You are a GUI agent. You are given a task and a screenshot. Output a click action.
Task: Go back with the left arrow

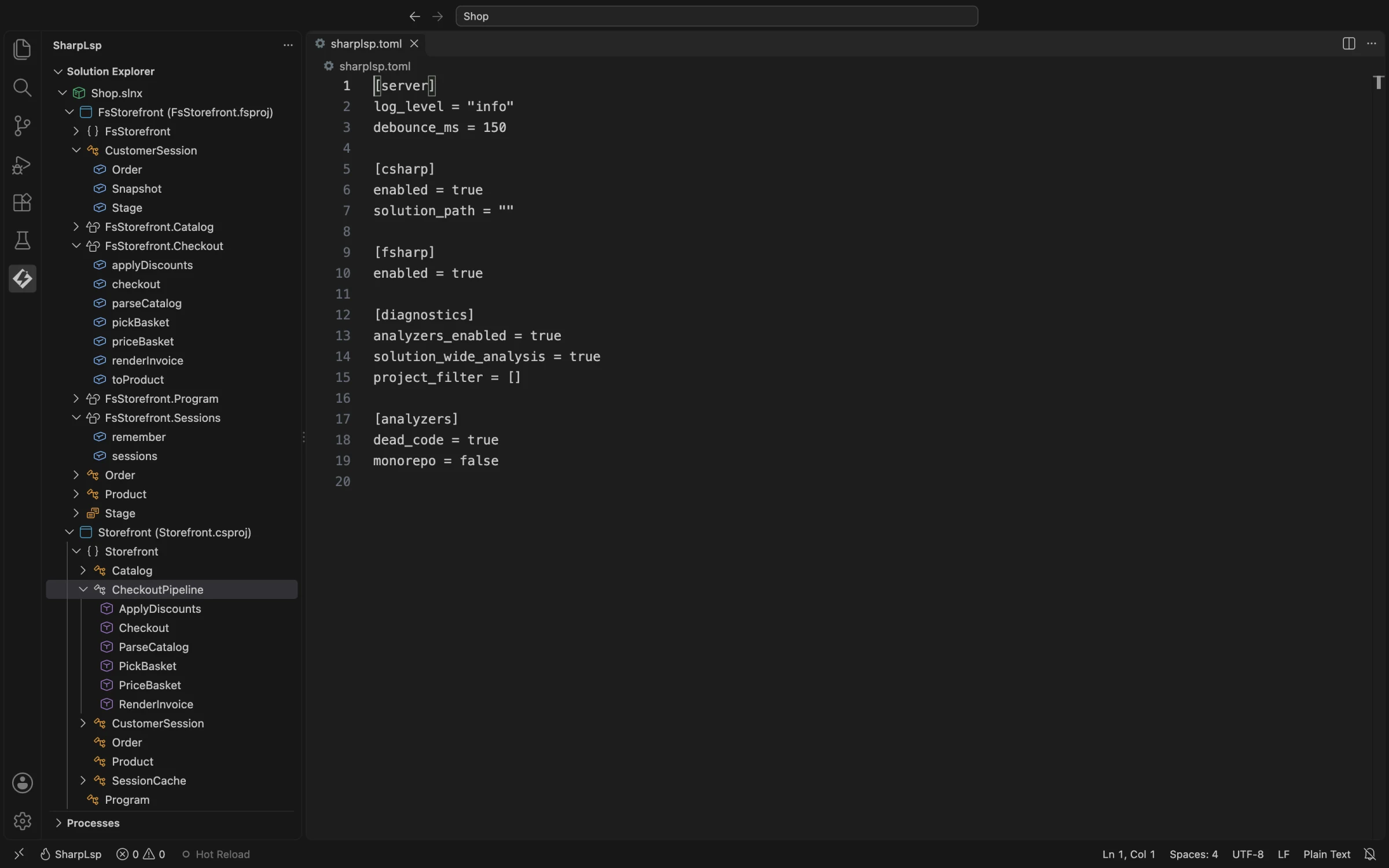coord(414,16)
